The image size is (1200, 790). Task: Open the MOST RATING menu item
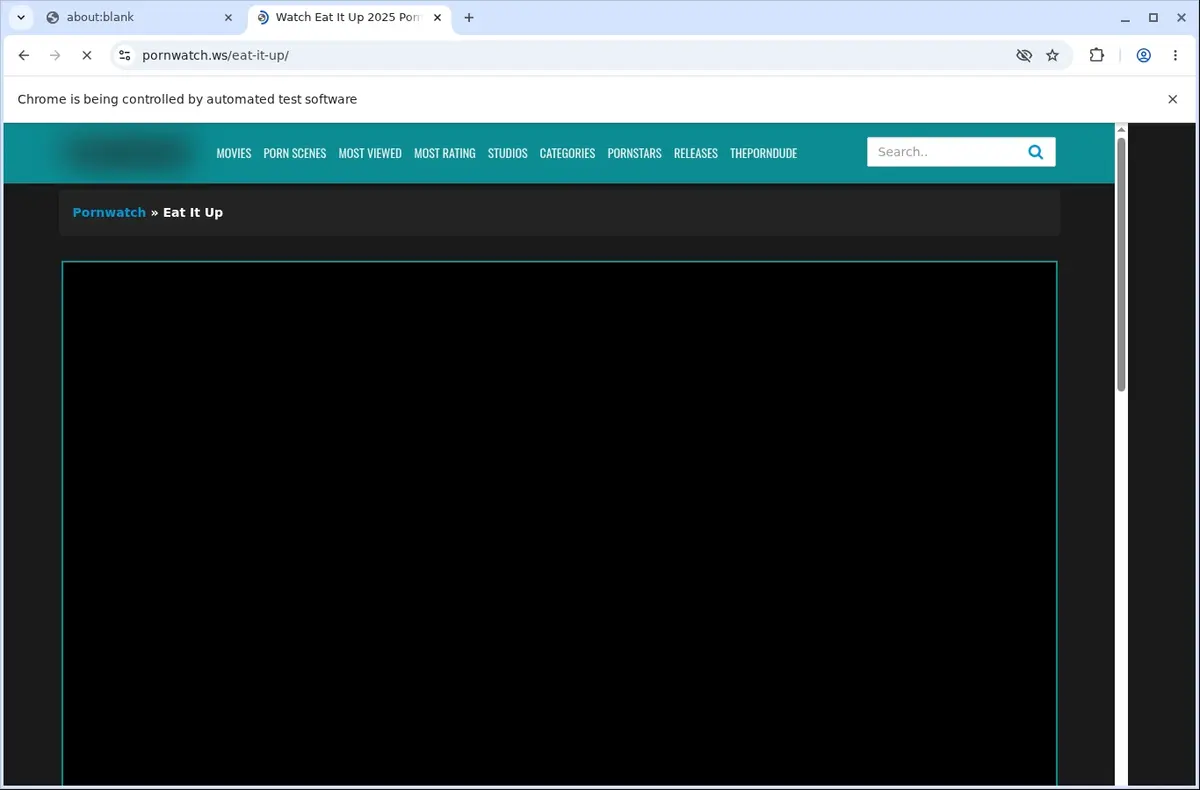tap(445, 153)
